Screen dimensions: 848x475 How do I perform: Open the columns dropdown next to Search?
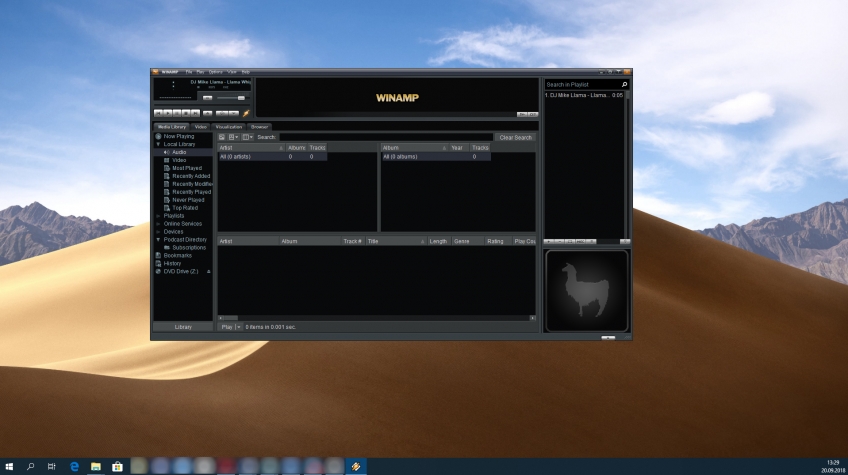tap(247, 137)
